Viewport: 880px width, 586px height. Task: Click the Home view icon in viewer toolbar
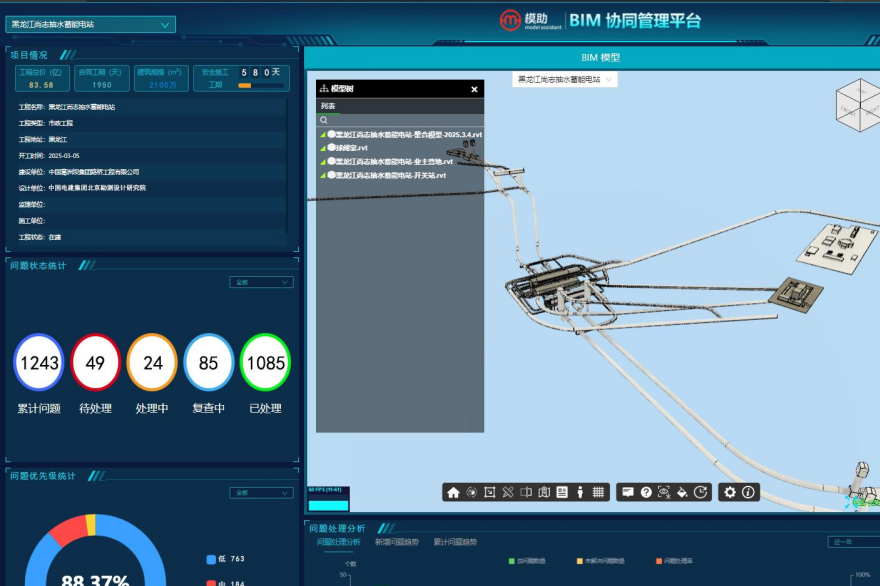coord(453,492)
